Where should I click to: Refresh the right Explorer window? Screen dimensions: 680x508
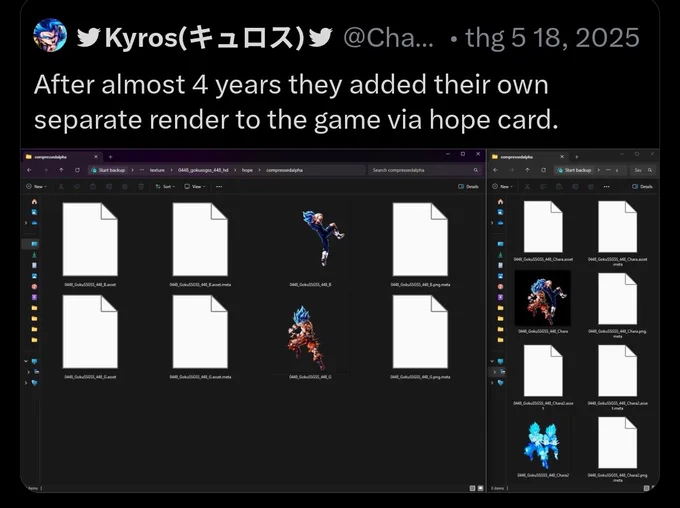pyautogui.click(x=543, y=170)
